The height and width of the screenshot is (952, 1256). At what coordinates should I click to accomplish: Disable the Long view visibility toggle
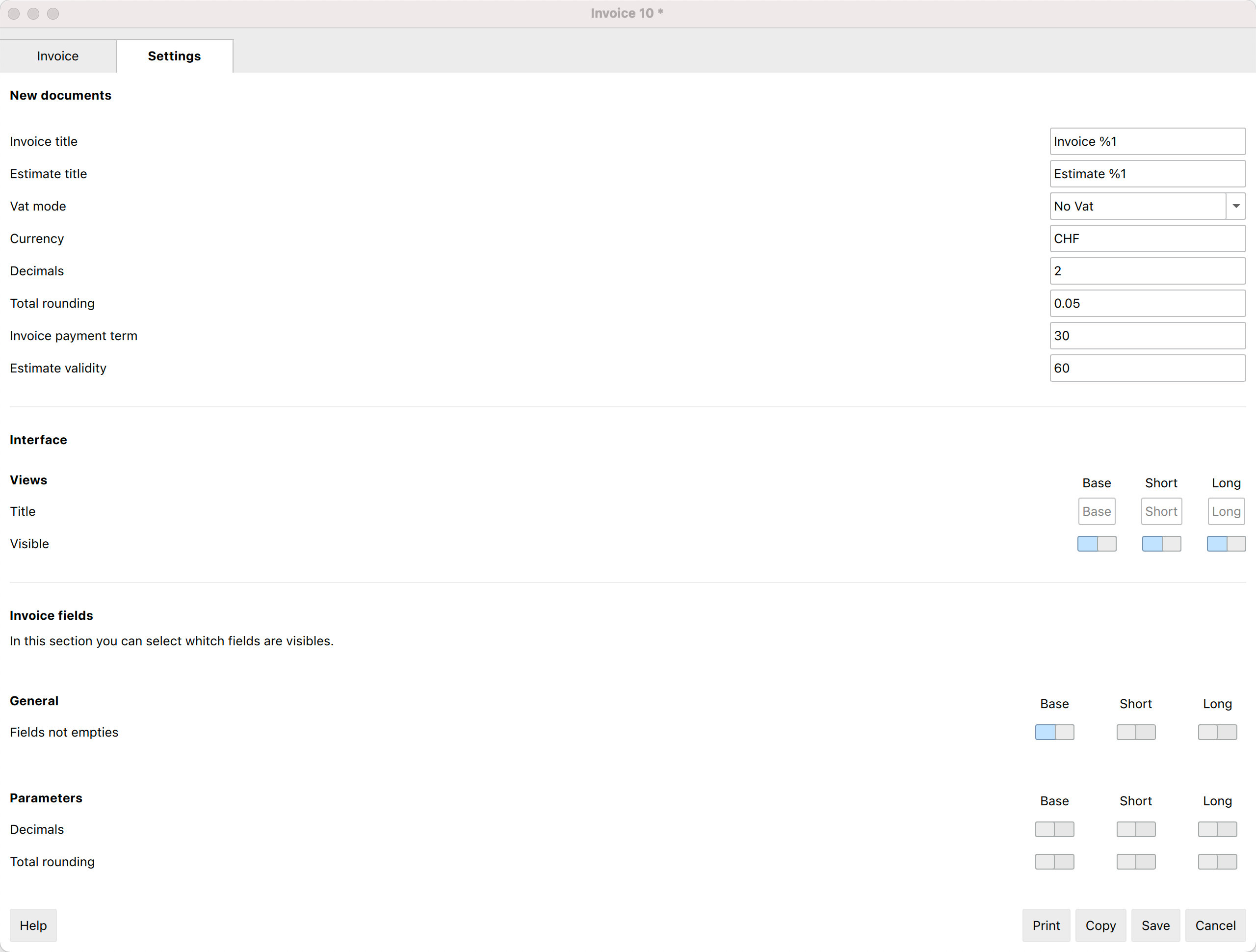click(1226, 544)
